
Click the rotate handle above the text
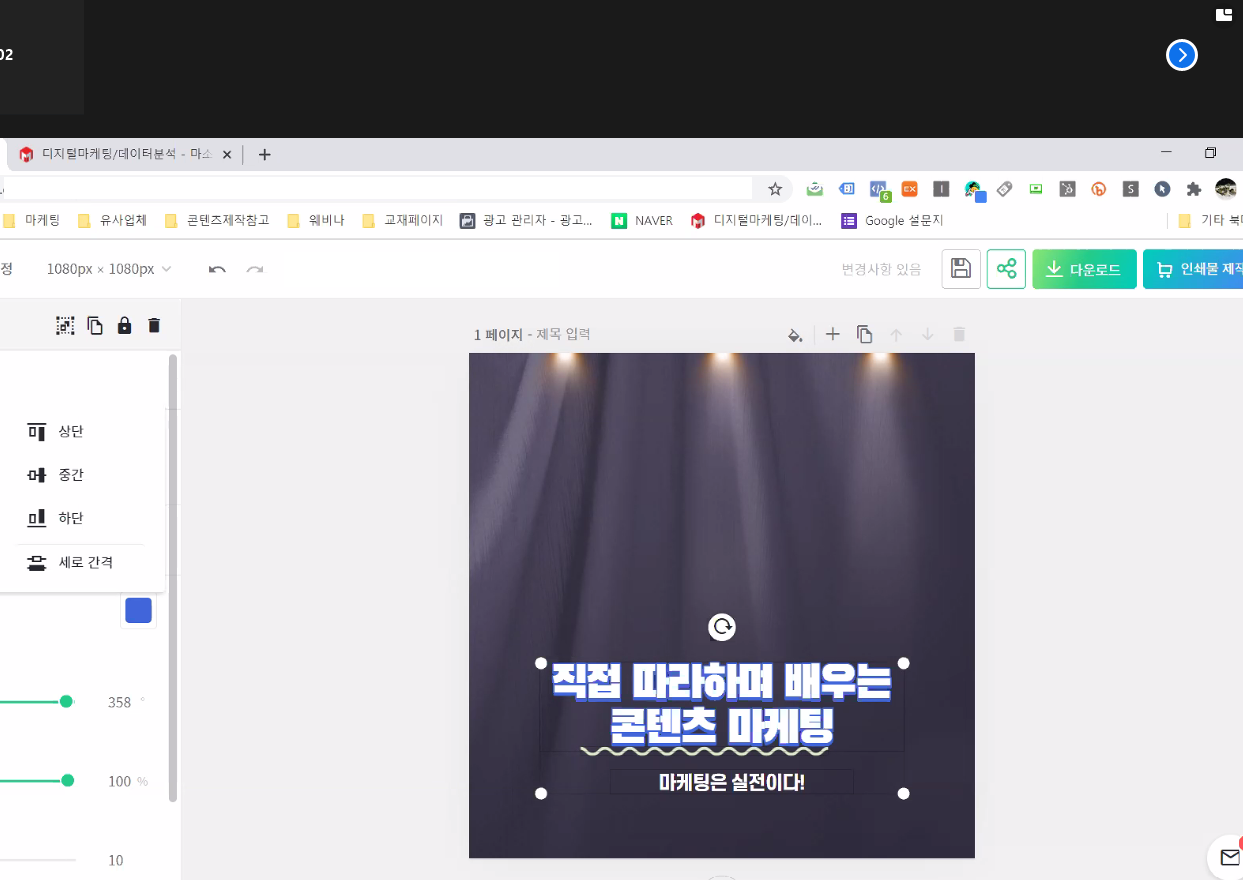click(721, 627)
